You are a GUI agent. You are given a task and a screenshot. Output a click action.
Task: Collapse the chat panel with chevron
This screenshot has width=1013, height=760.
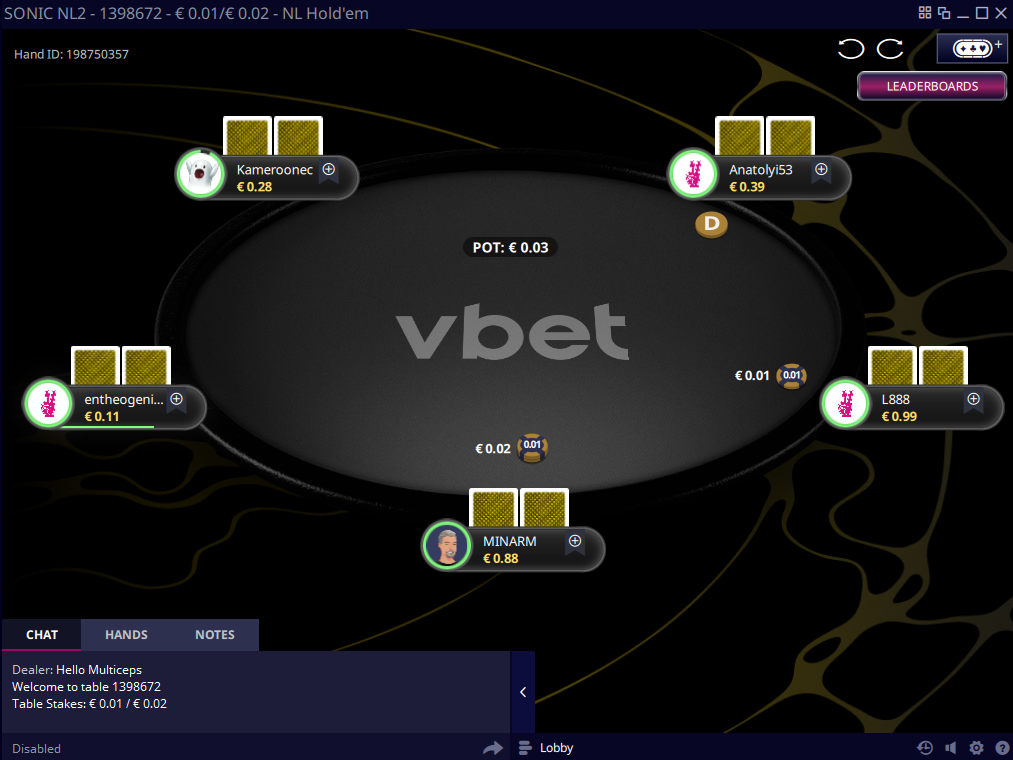pyautogui.click(x=523, y=692)
